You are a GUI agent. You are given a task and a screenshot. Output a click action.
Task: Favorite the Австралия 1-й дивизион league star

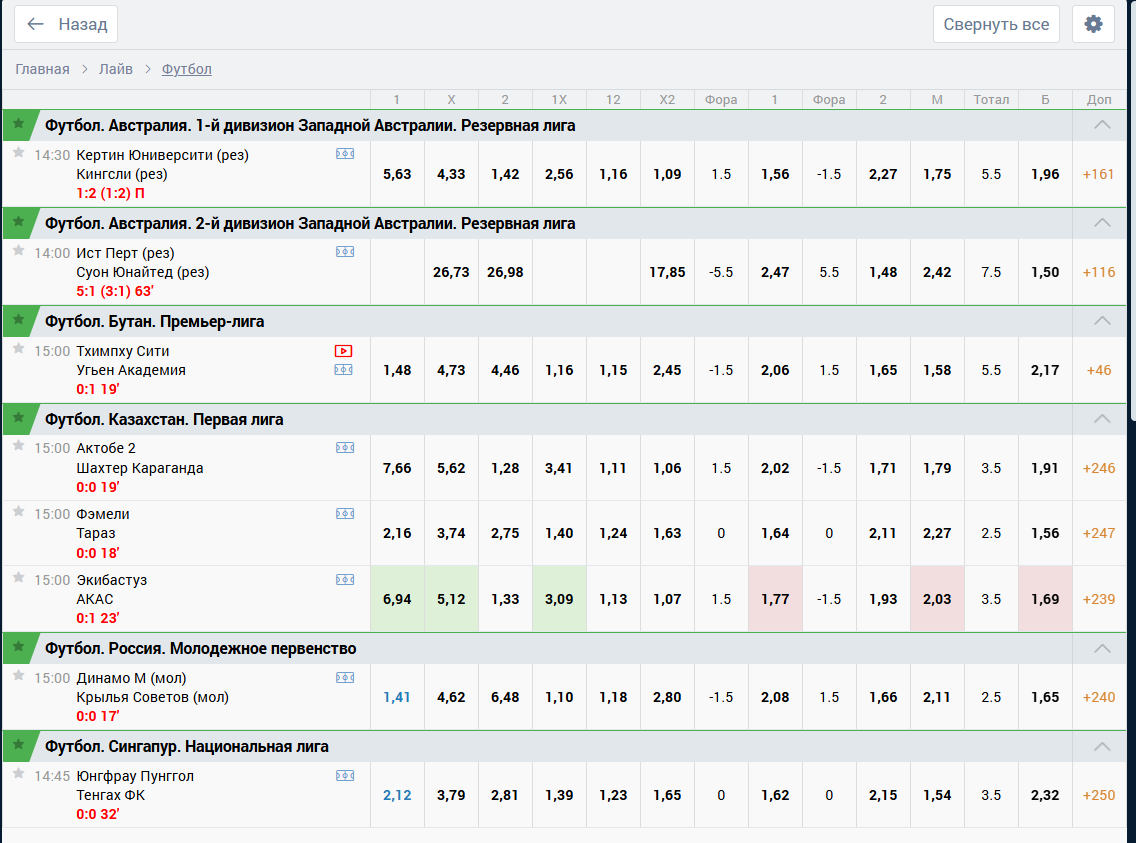(x=19, y=124)
